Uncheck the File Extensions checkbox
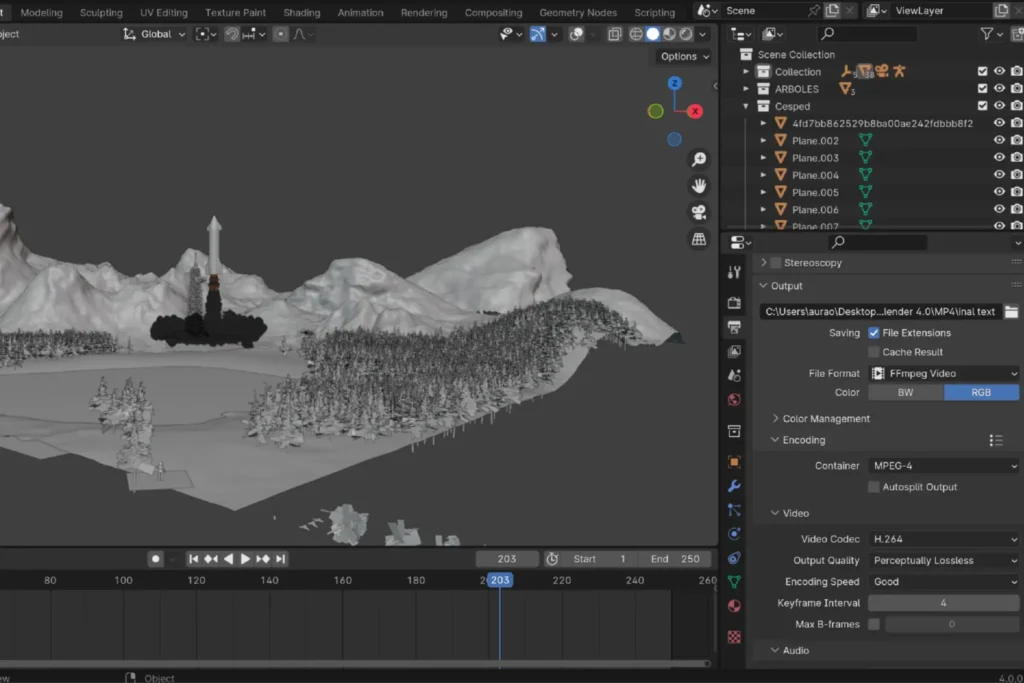 pyautogui.click(x=874, y=333)
